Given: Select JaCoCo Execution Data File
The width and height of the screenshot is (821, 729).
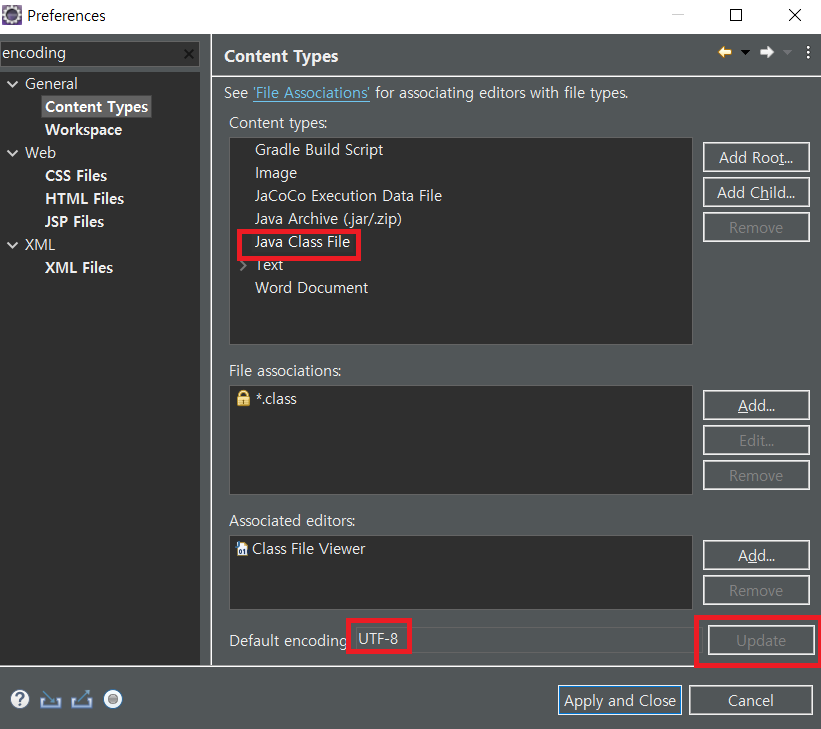Looking at the screenshot, I should coord(348,196).
